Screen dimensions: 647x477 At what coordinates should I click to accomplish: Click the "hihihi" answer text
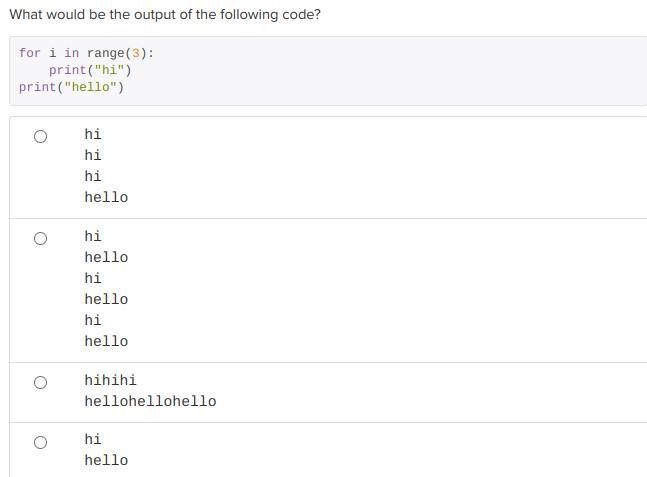pos(110,381)
